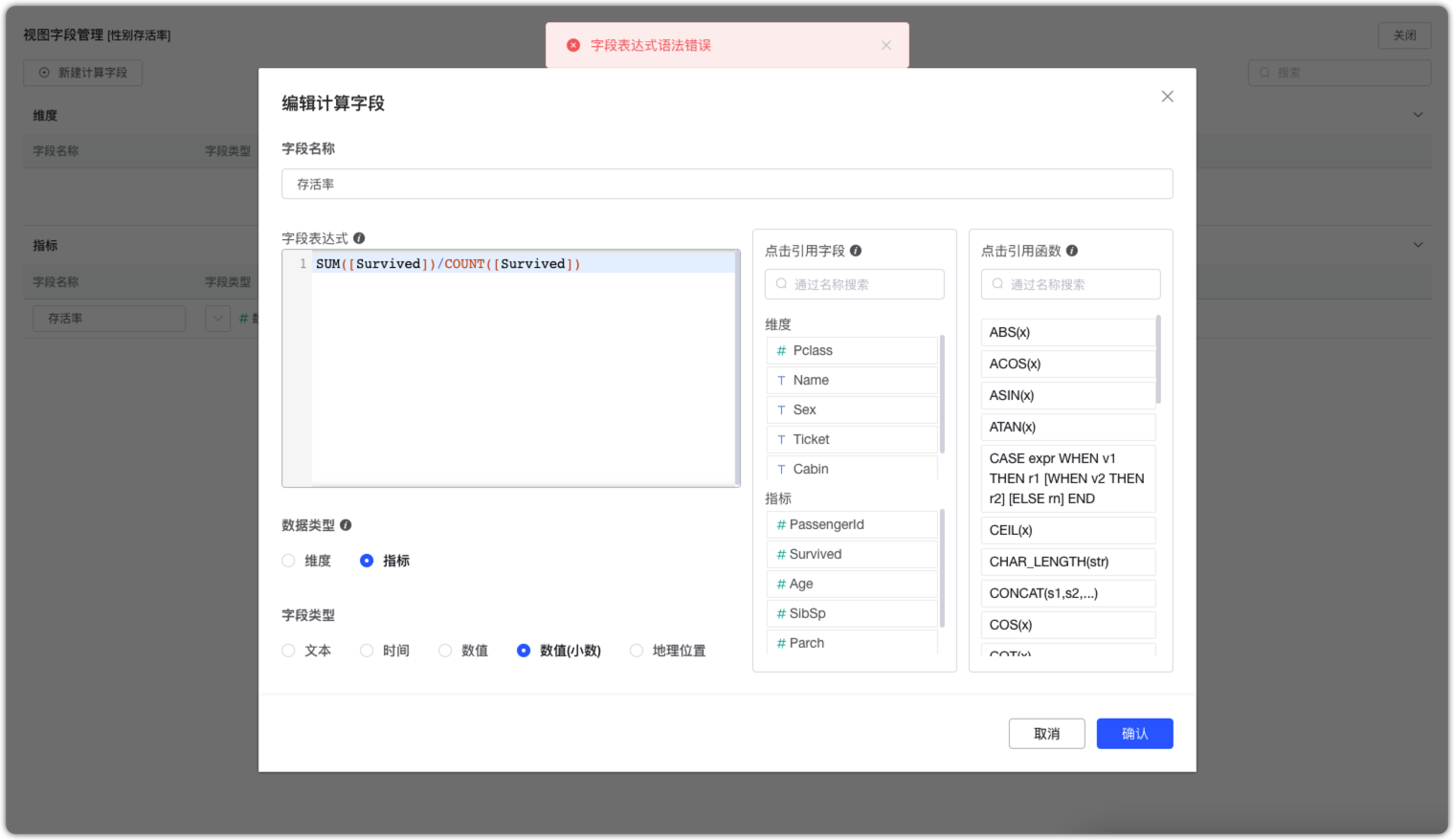Click 新建计算字段 button in background

pyautogui.click(x=83, y=73)
